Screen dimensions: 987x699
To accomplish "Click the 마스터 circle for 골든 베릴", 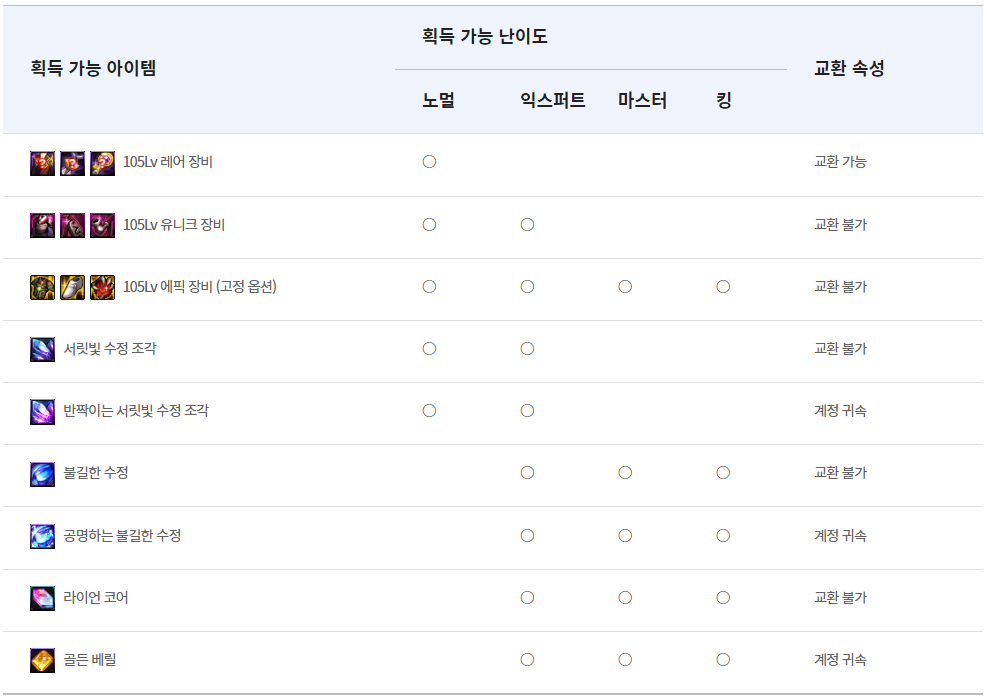I will (625, 659).
